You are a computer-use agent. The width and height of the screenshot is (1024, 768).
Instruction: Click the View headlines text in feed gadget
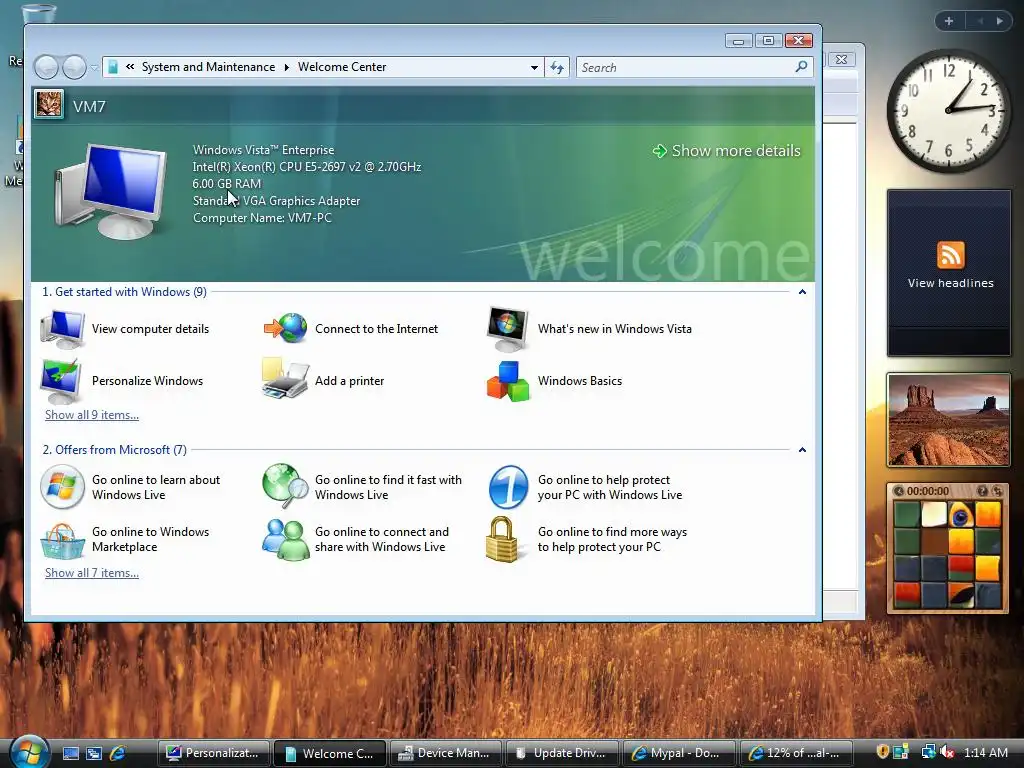click(x=950, y=283)
